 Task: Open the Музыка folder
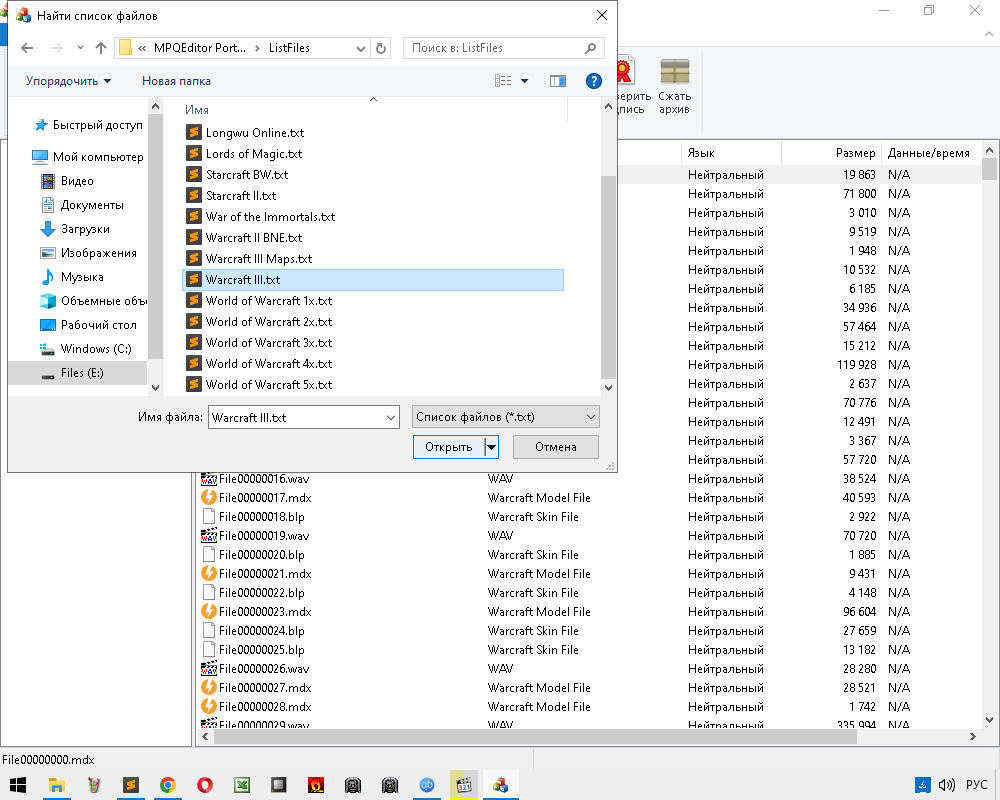click(x=71, y=277)
